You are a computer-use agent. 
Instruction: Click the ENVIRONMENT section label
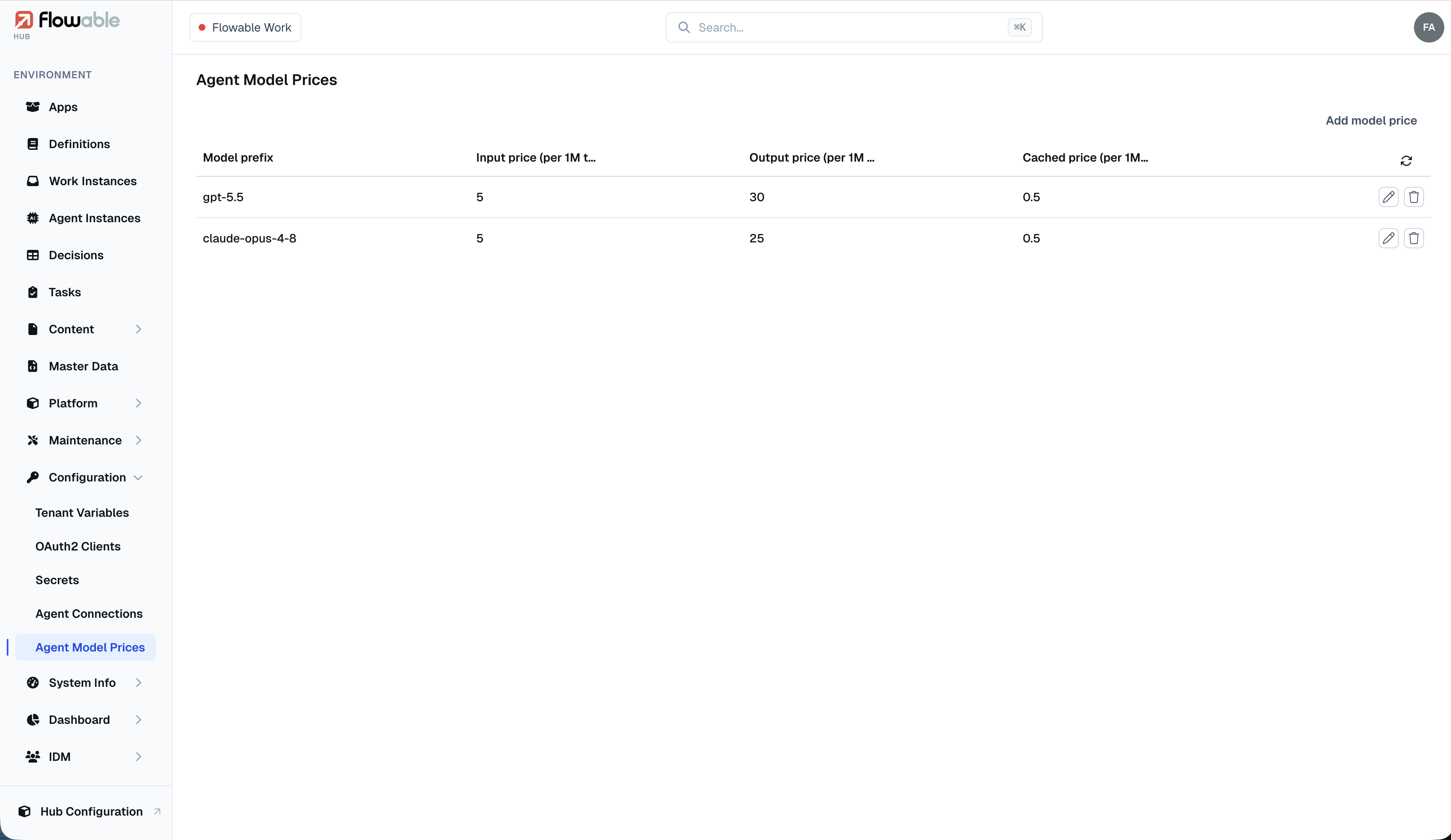53,75
